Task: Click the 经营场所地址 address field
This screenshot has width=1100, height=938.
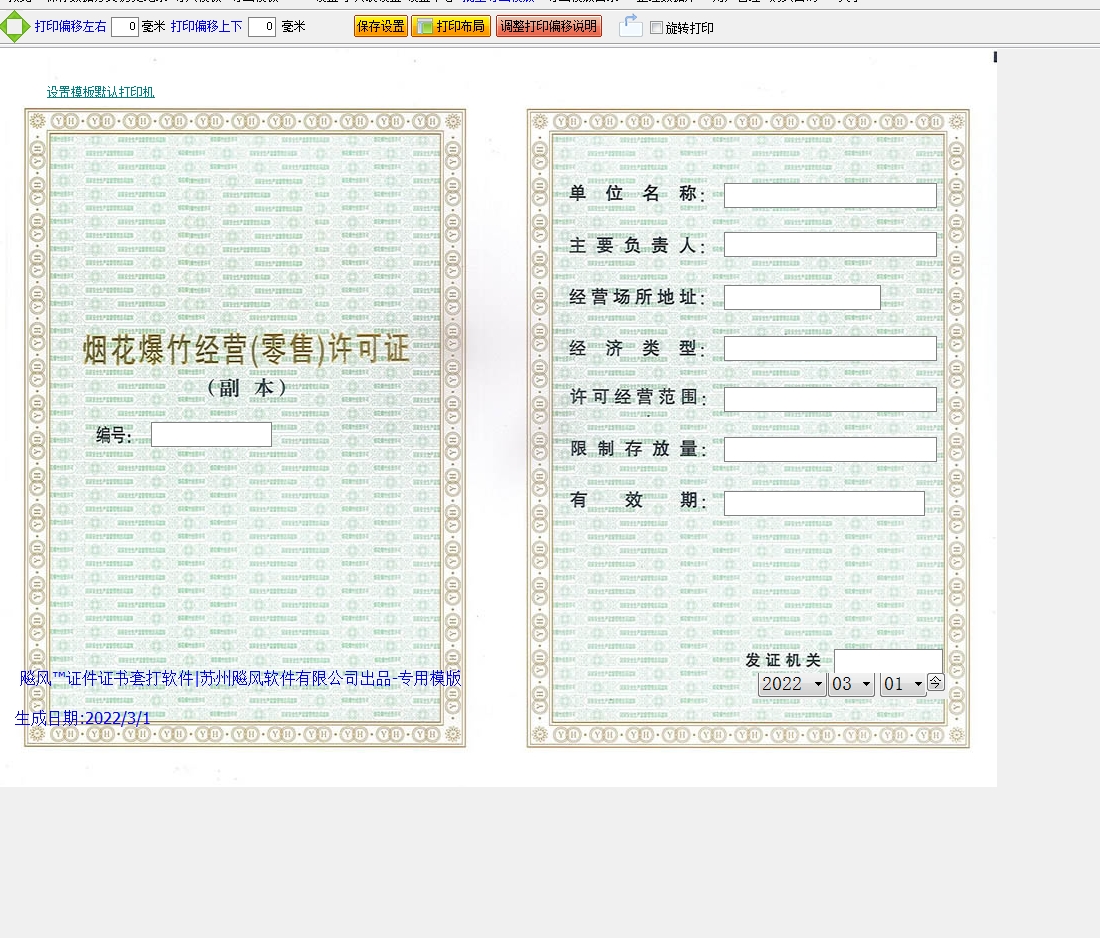Action: [x=802, y=297]
